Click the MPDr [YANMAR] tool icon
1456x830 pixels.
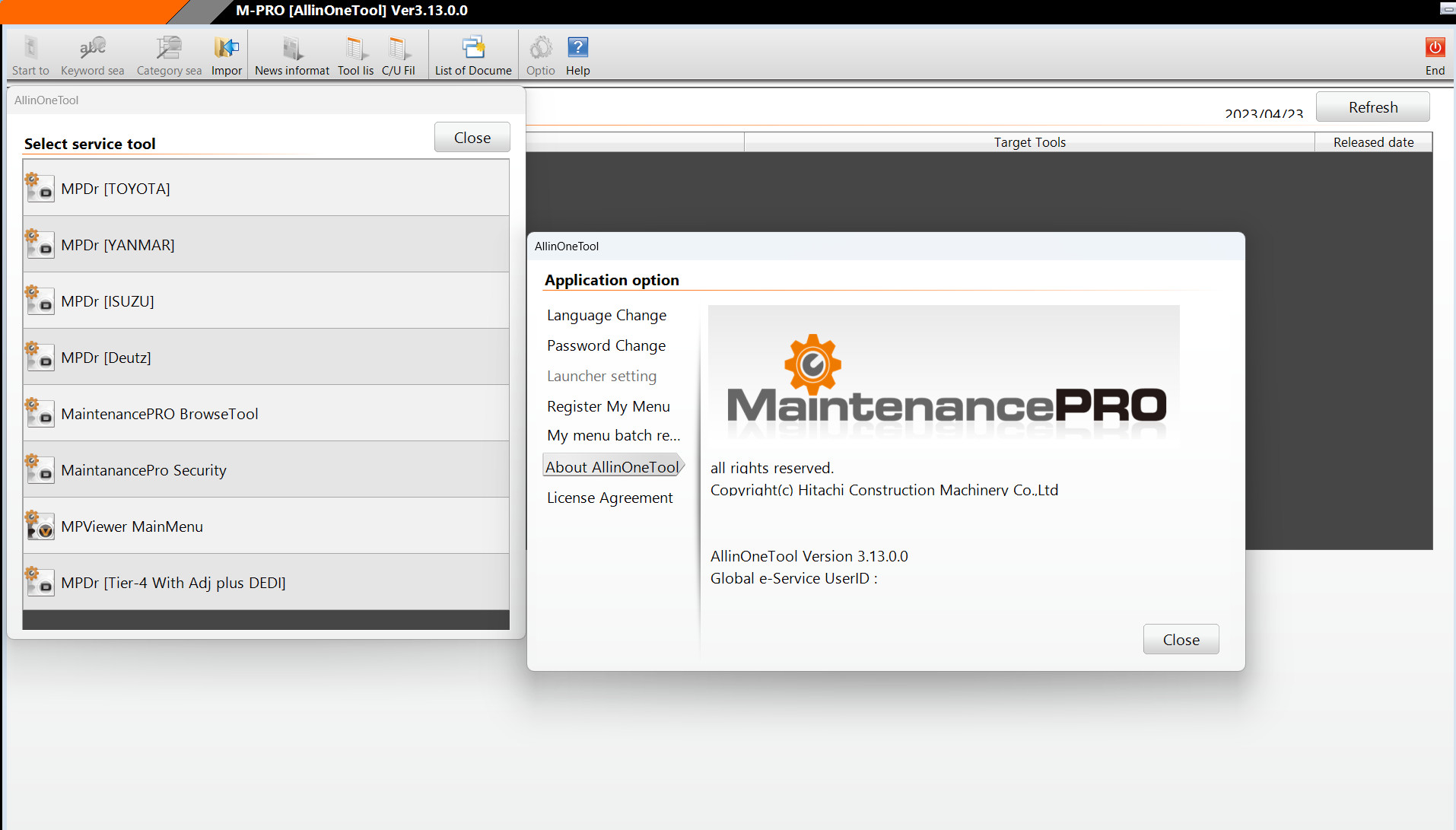tap(39, 244)
